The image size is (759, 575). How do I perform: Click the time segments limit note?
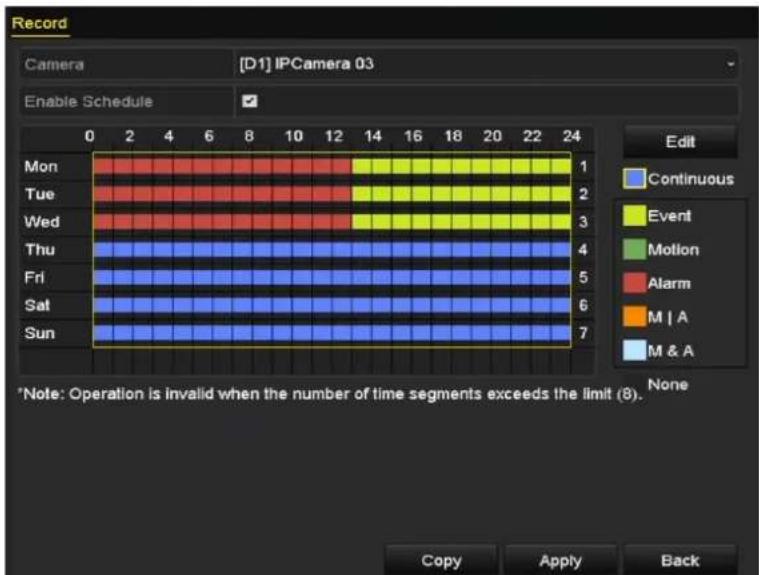click(331, 394)
